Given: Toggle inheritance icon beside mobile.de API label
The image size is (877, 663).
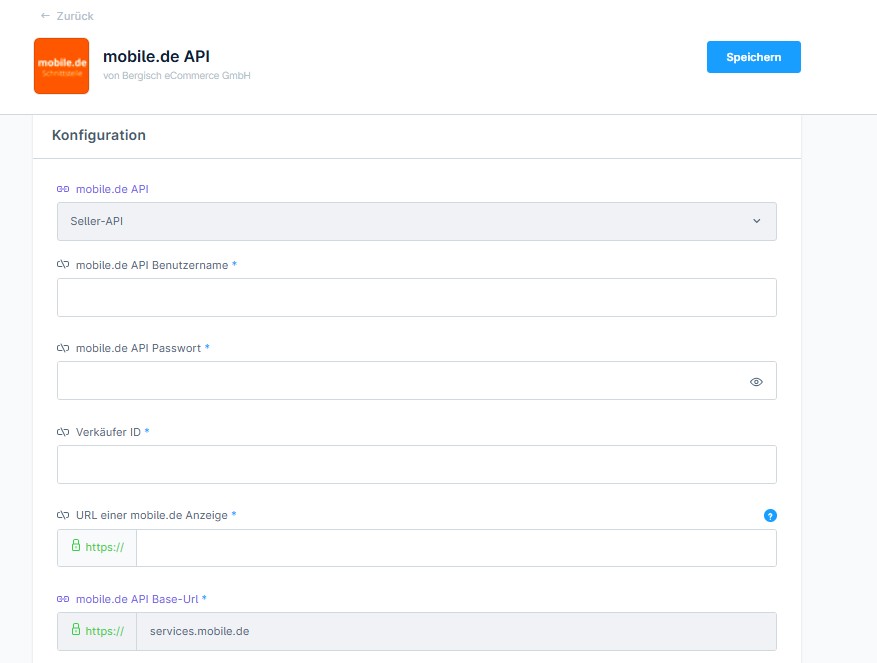Looking at the screenshot, I should (63, 189).
